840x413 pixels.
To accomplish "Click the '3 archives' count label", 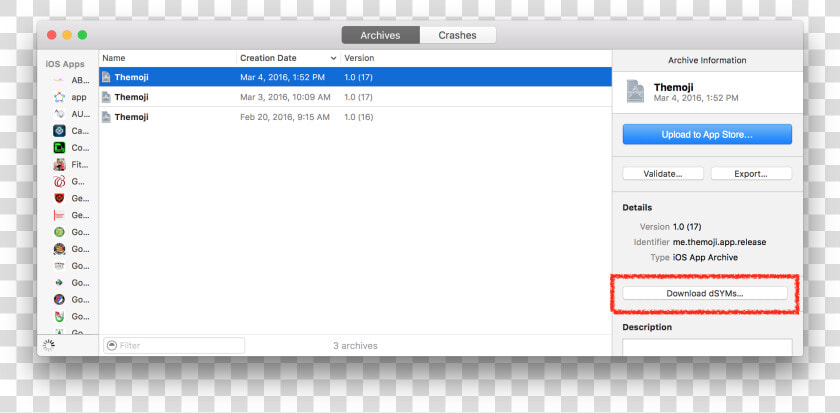I will [x=355, y=346].
